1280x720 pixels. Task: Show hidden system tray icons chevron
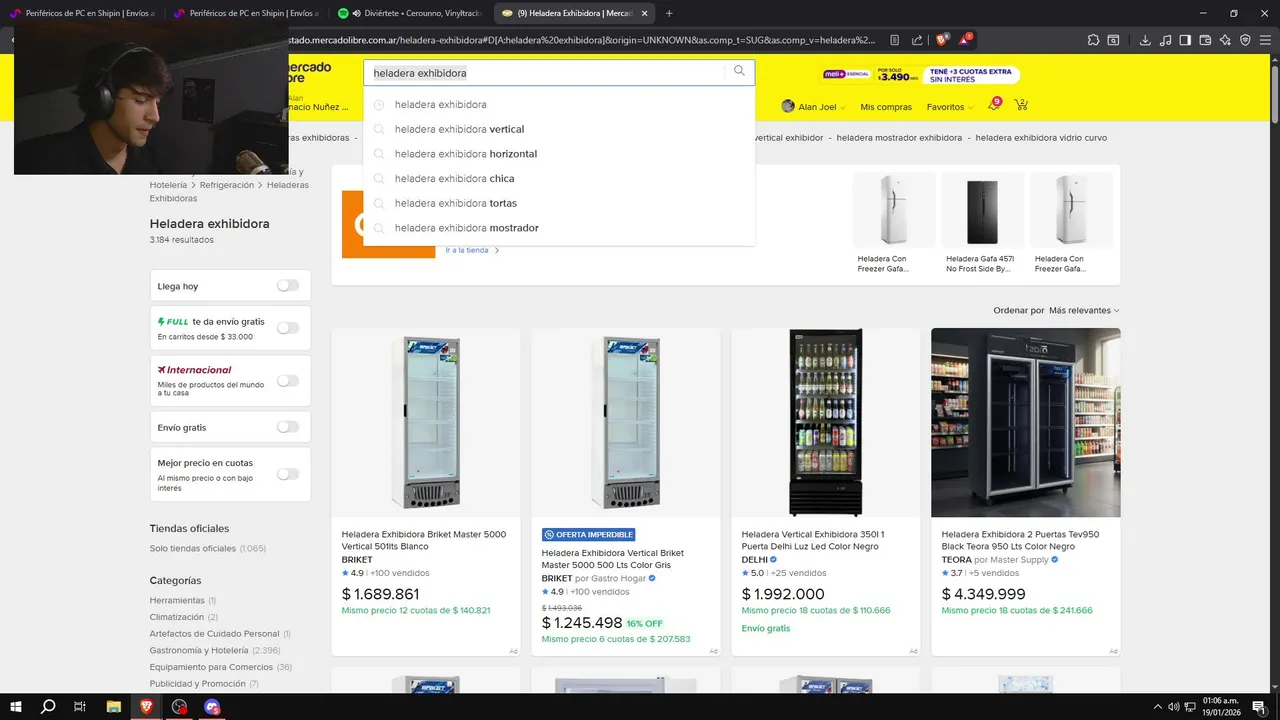point(1158,707)
